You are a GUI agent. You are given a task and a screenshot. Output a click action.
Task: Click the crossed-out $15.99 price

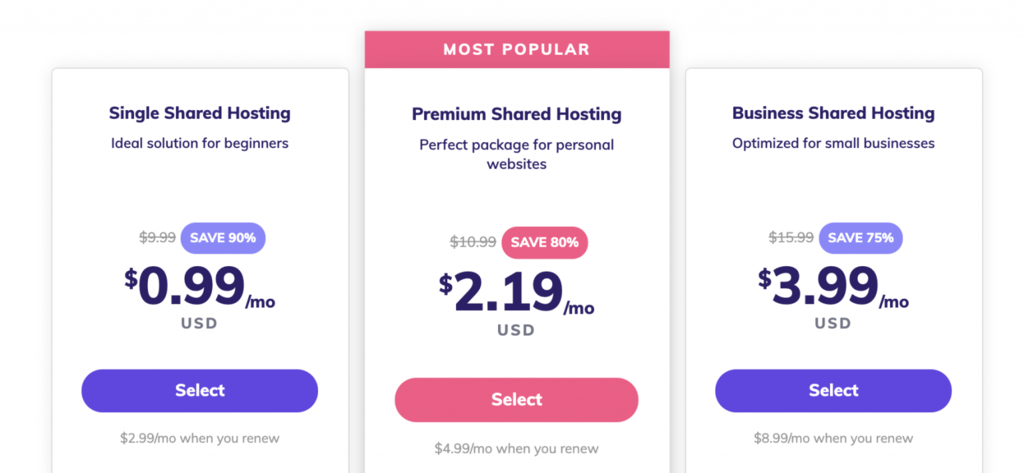(791, 238)
